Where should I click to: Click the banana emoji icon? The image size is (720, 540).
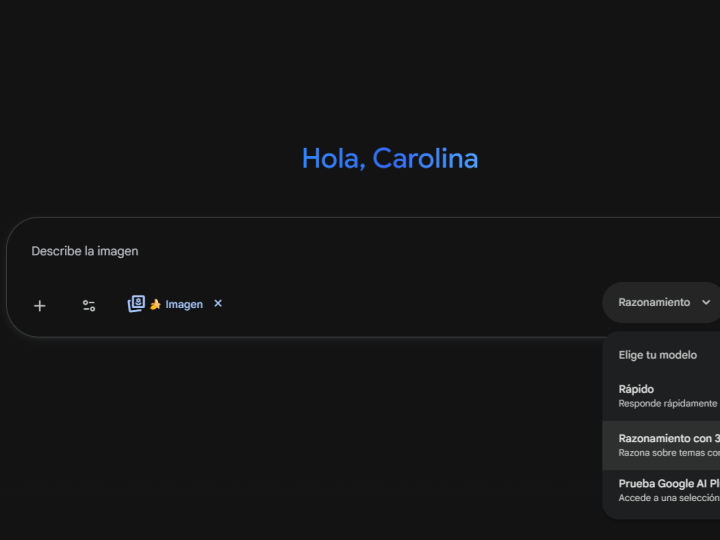(155, 305)
